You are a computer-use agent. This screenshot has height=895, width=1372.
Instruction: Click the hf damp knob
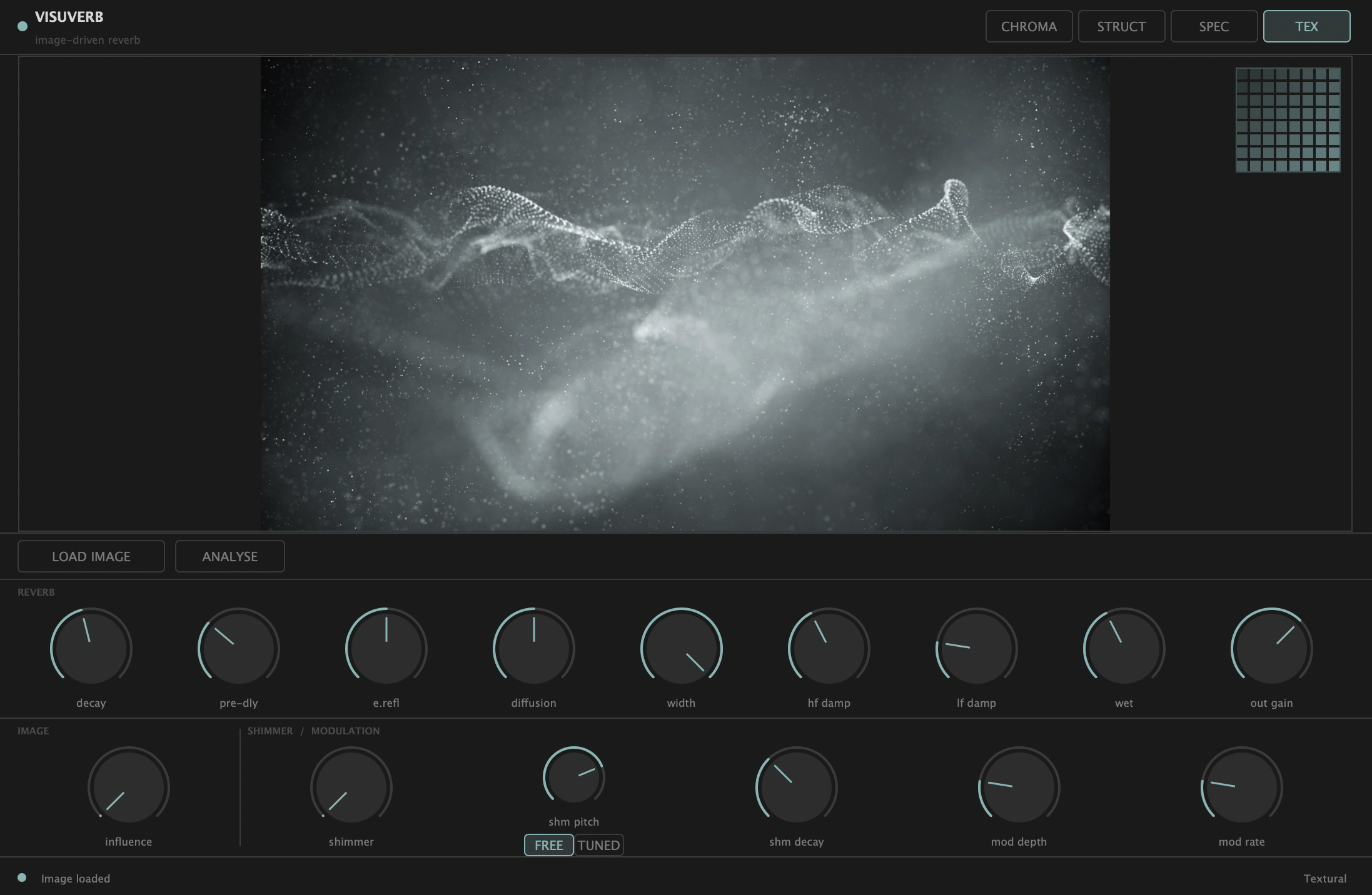coord(829,648)
